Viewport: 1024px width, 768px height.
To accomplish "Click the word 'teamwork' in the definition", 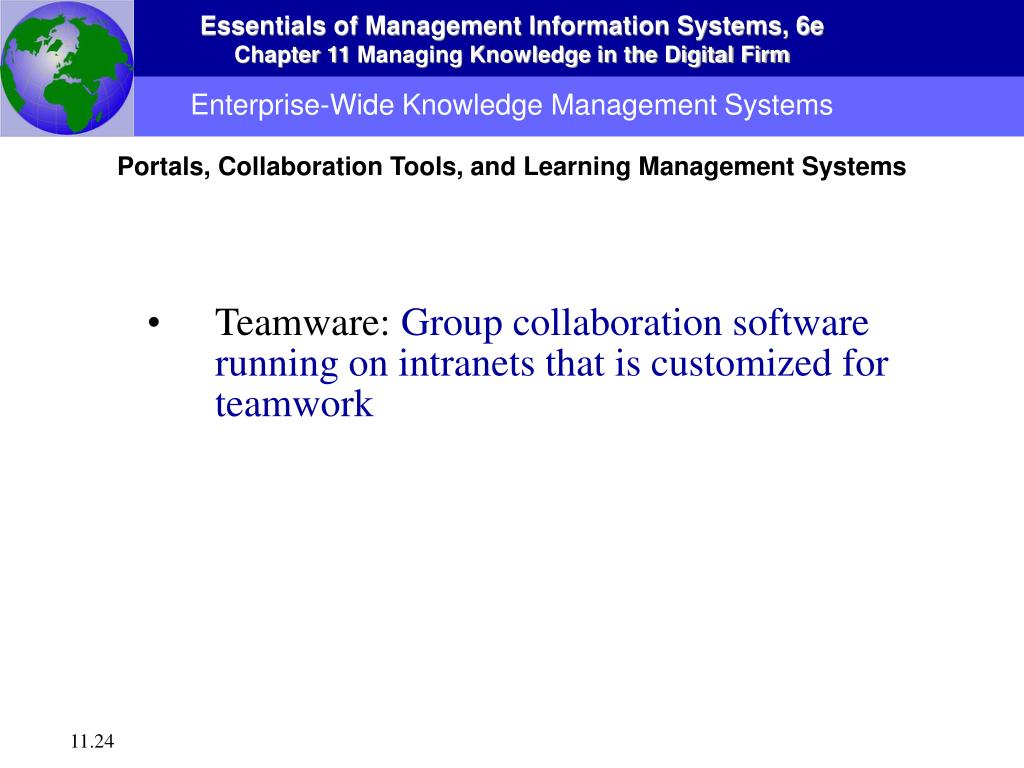I will (x=294, y=404).
